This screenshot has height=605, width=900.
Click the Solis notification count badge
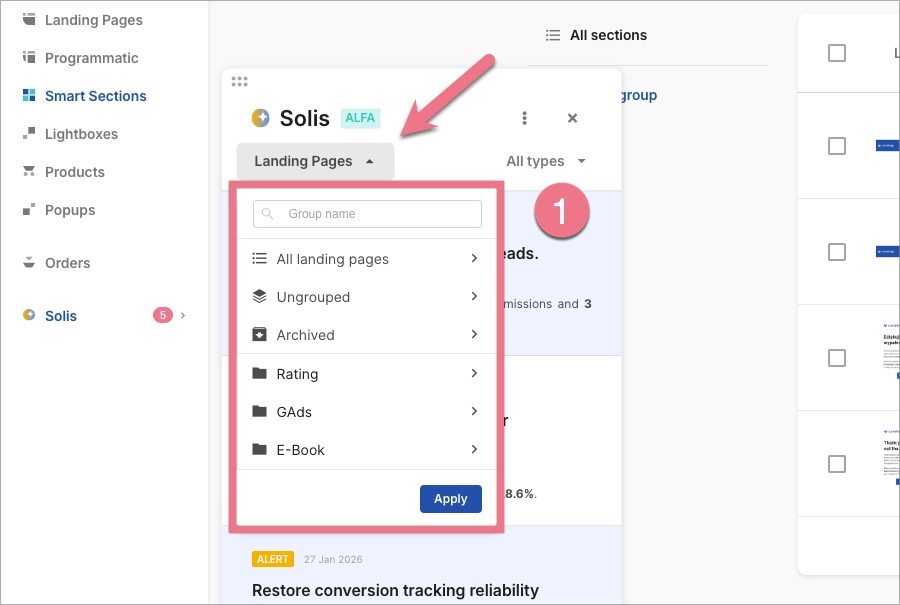click(162, 315)
